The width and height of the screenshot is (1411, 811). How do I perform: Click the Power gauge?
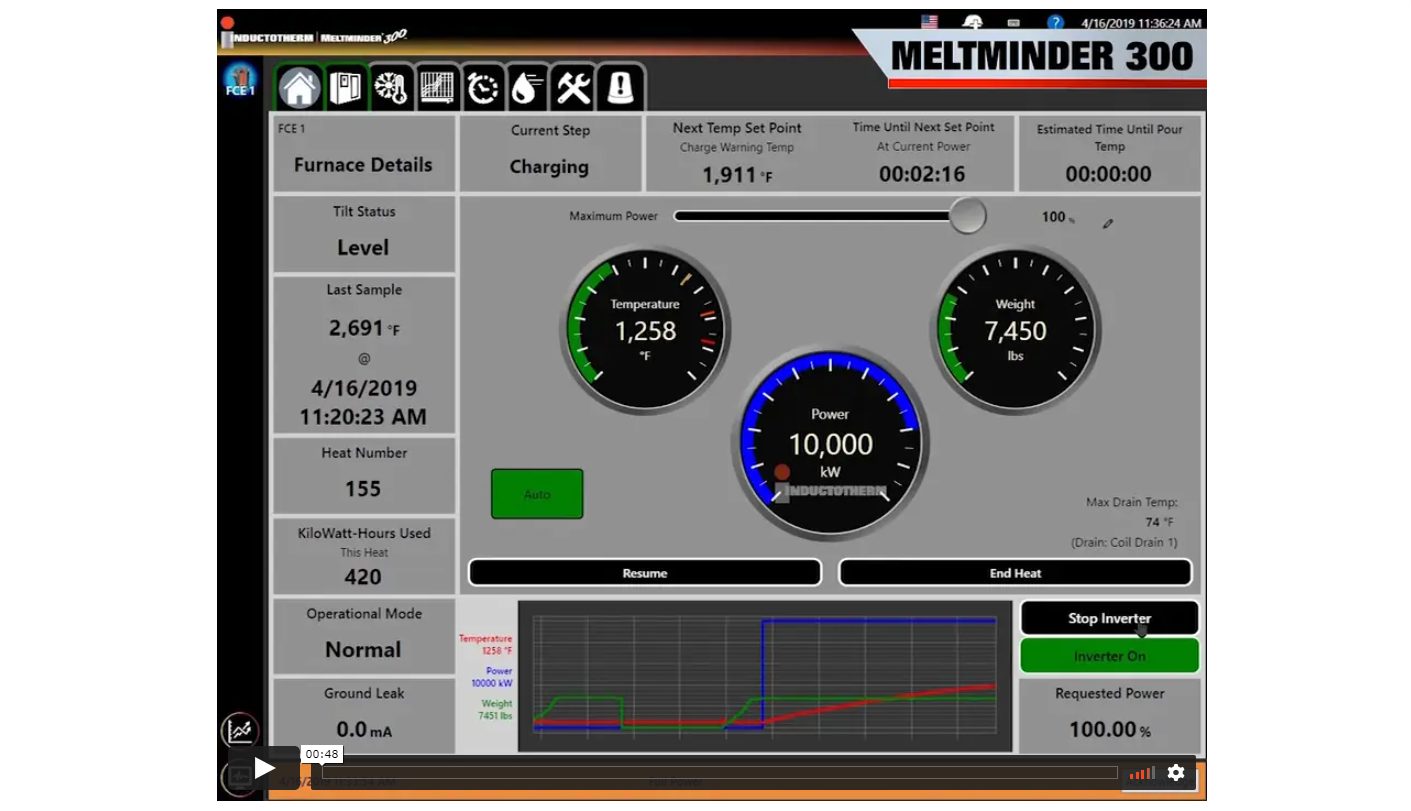(830, 443)
